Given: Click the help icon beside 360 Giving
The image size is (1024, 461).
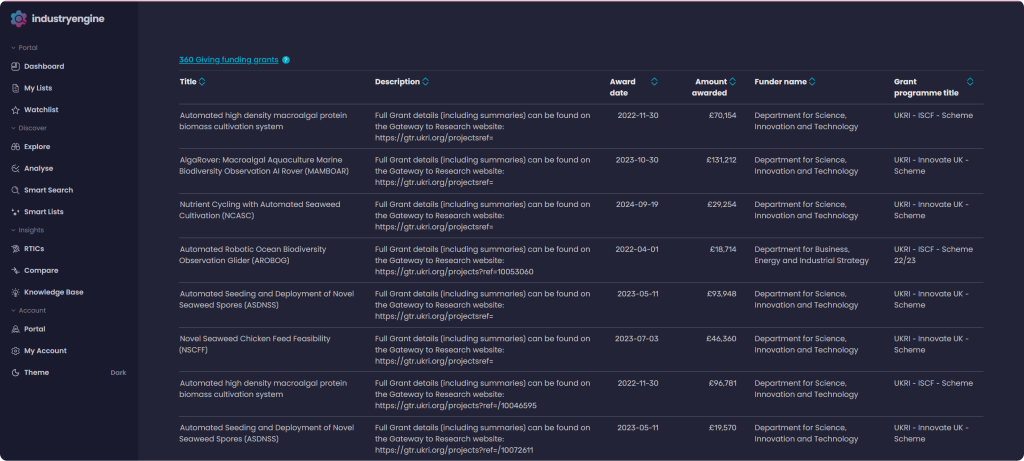Looking at the screenshot, I should coord(286,60).
